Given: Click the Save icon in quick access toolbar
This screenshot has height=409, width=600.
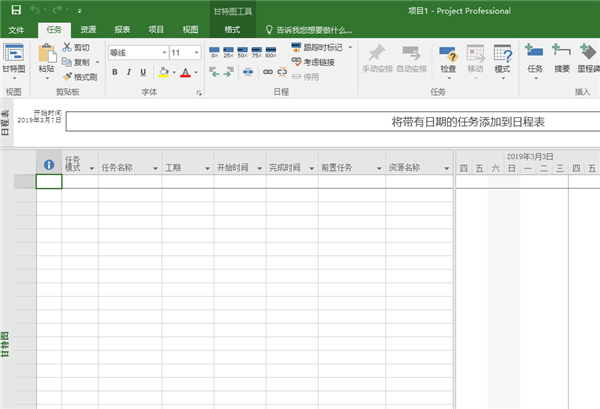Looking at the screenshot, I should [11, 10].
